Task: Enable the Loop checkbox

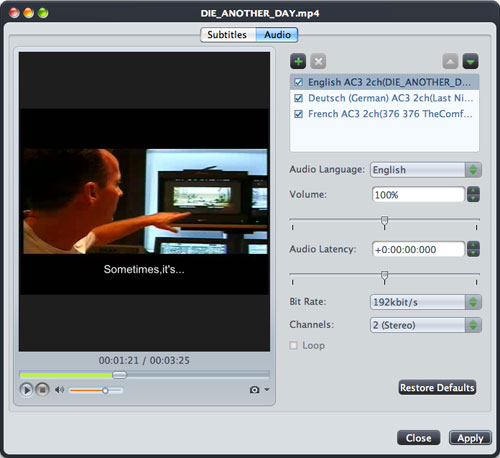Action: pos(293,345)
